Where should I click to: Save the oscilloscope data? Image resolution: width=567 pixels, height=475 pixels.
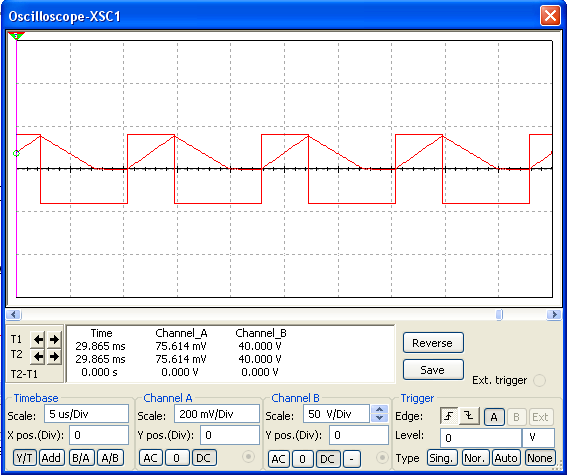coord(433,370)
